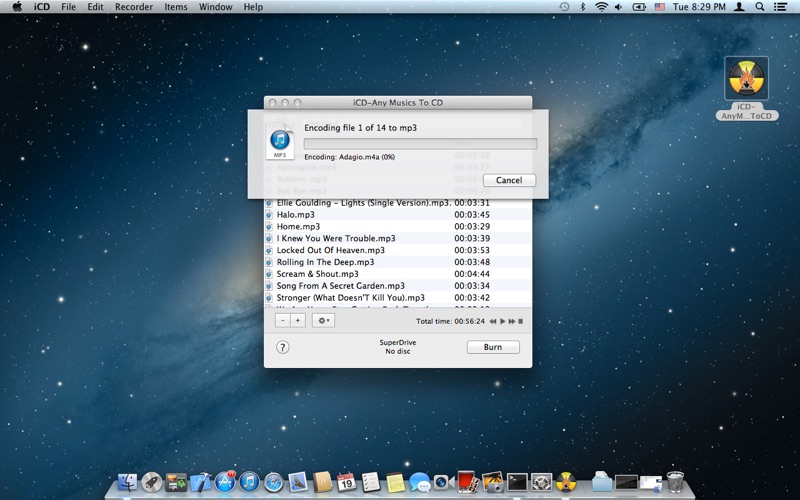The height and width of the screenshot is (500, 800).
Task: Cancel the mp3 encoding process
Action: coord(509,180)
